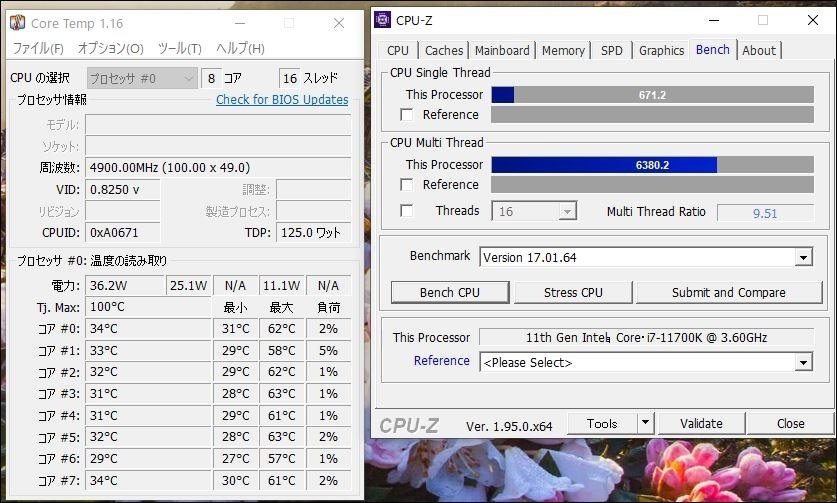837x503 pixels.
Task: Tick the Threads checkbox
Action: point(407,211)
